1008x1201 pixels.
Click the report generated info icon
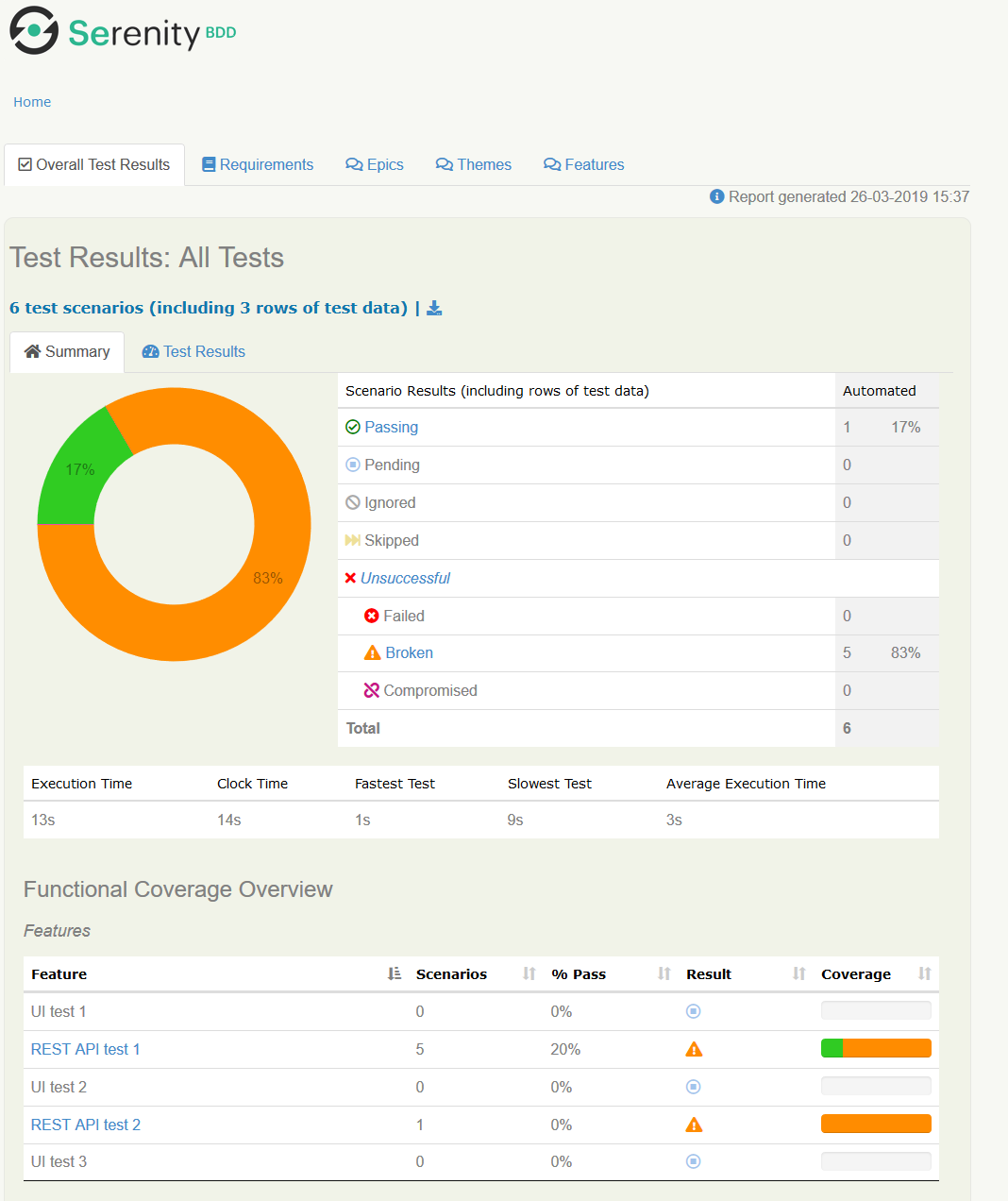pyautogui.click(x=716, y=196)
